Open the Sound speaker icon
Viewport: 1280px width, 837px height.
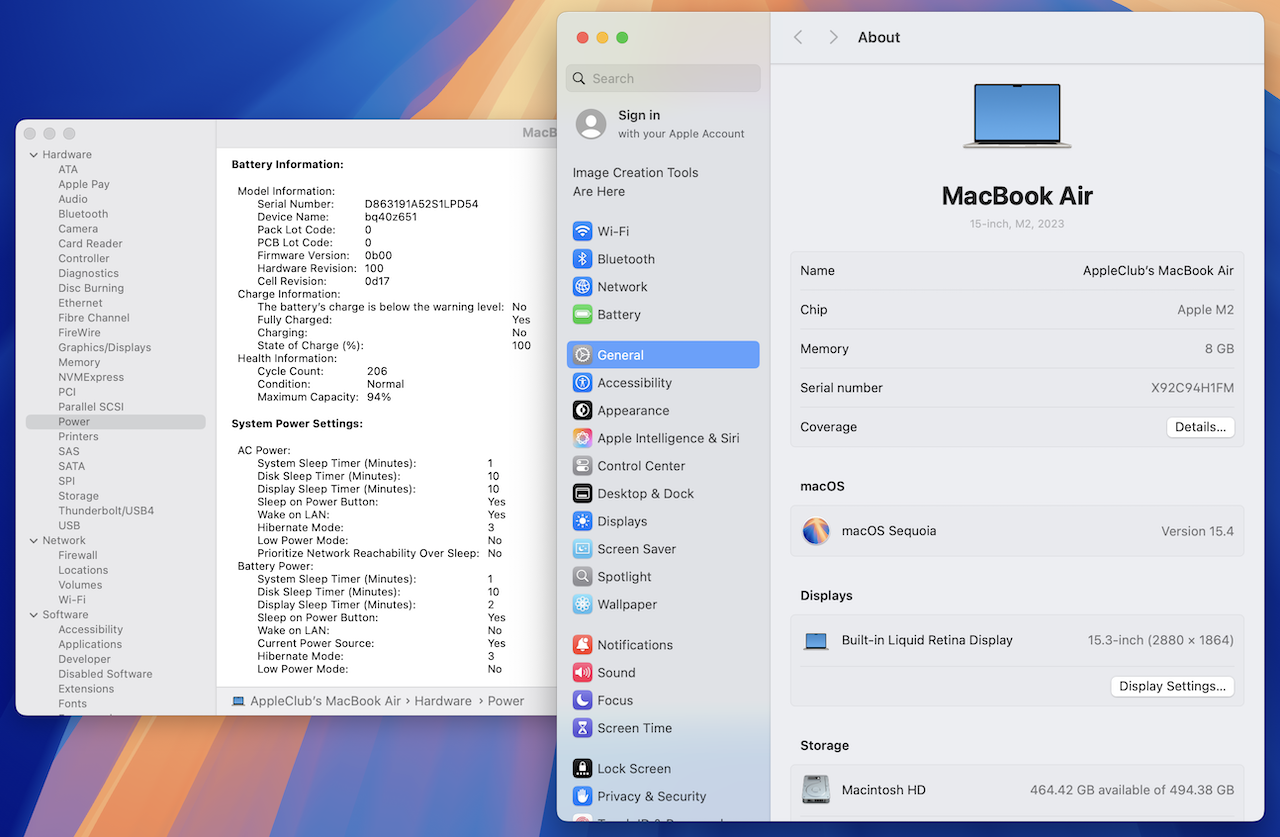582,673
